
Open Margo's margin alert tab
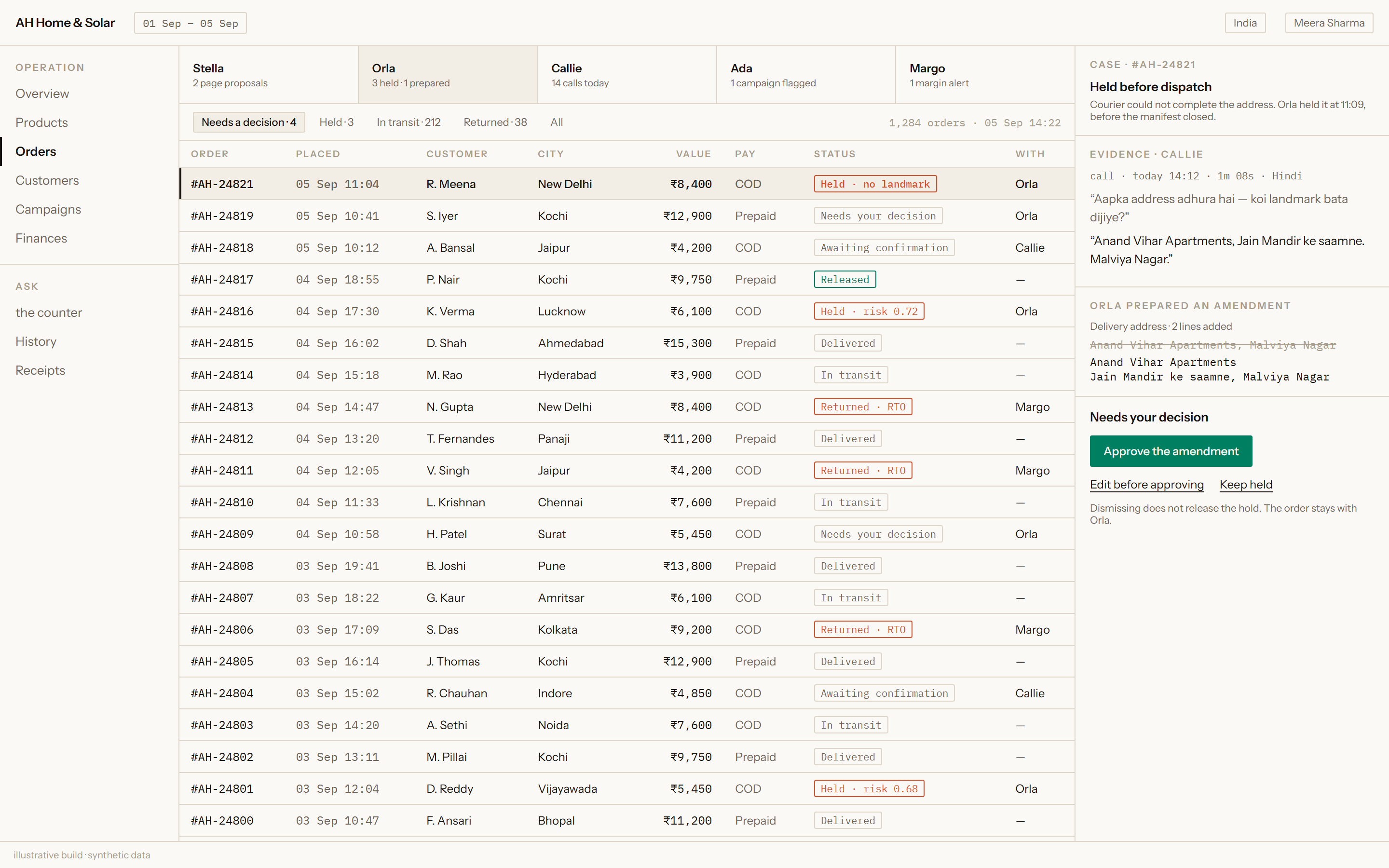985,75
